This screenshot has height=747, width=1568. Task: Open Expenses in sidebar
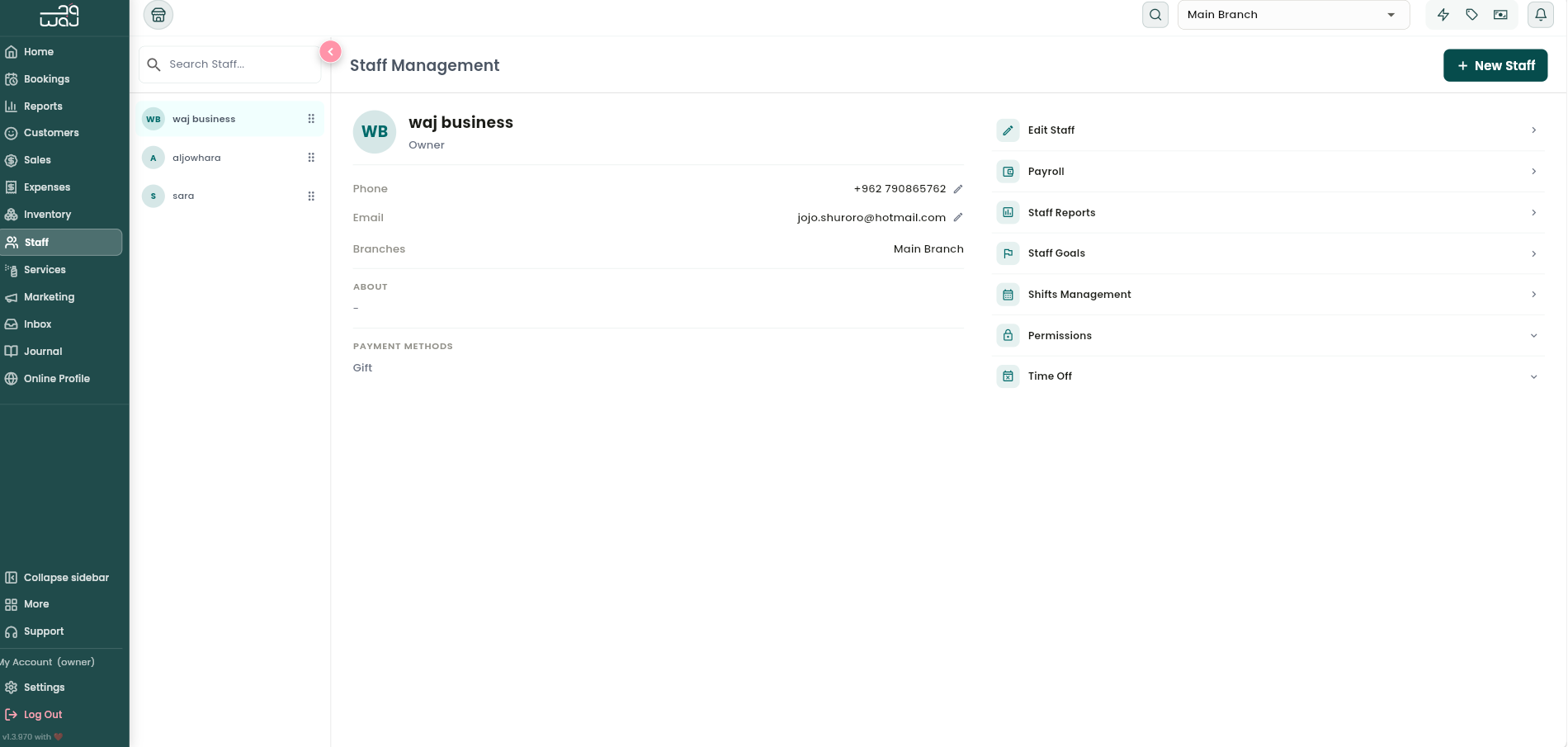click(61, 187)
